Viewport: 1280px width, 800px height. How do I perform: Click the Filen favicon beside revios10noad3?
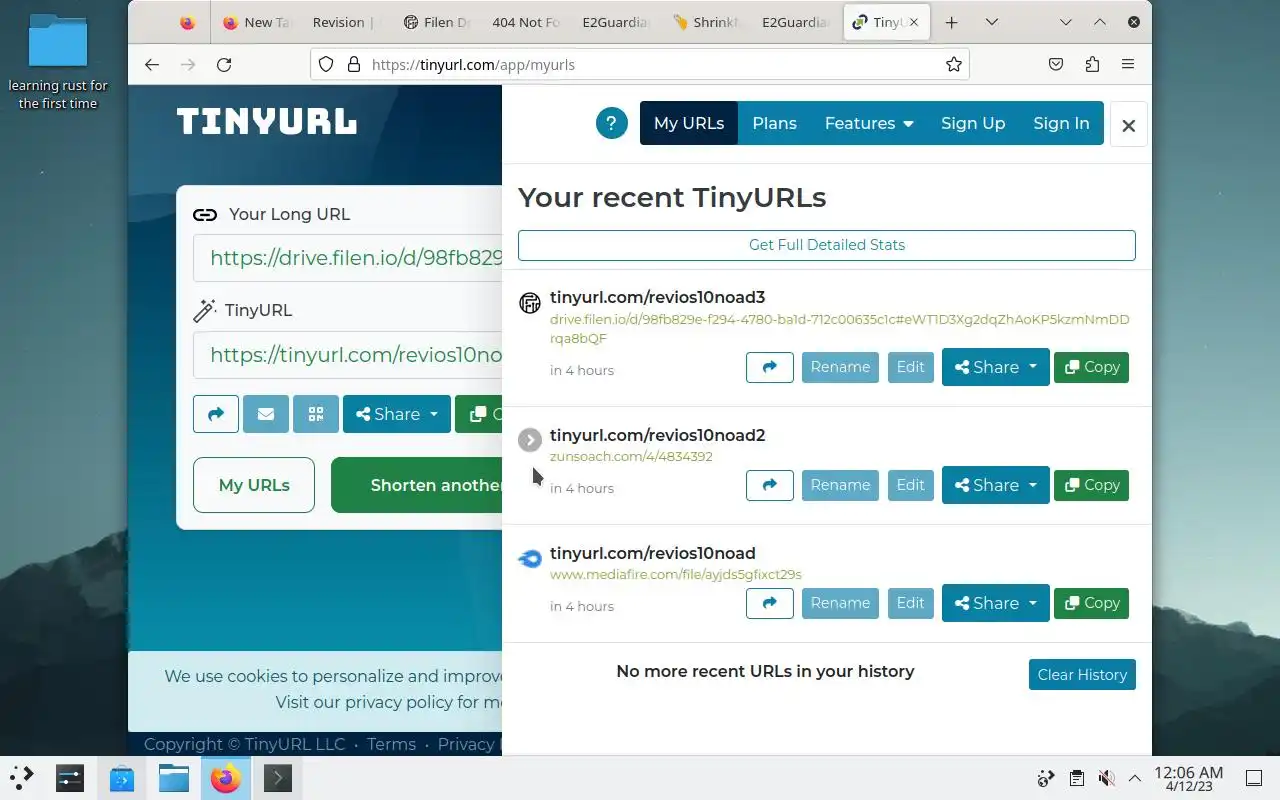click(x=530, y=303)
